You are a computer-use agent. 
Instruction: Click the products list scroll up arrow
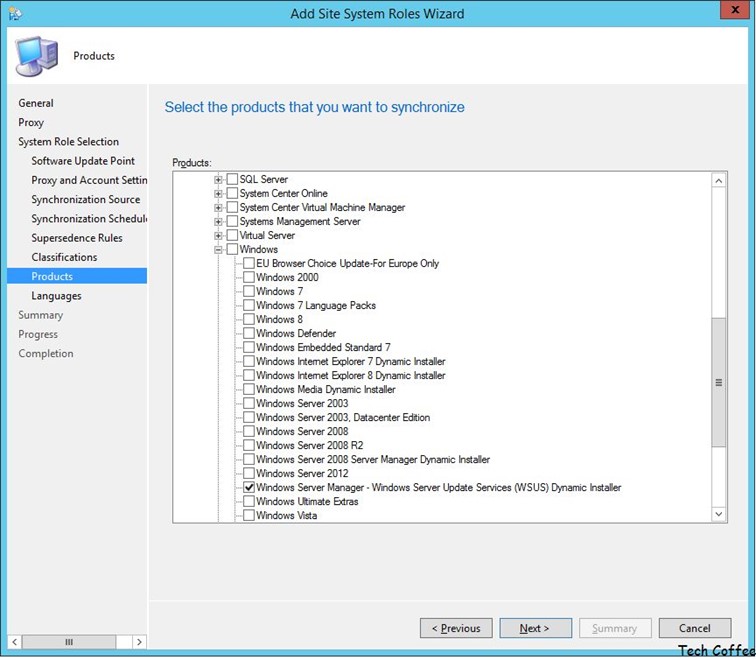718,181
